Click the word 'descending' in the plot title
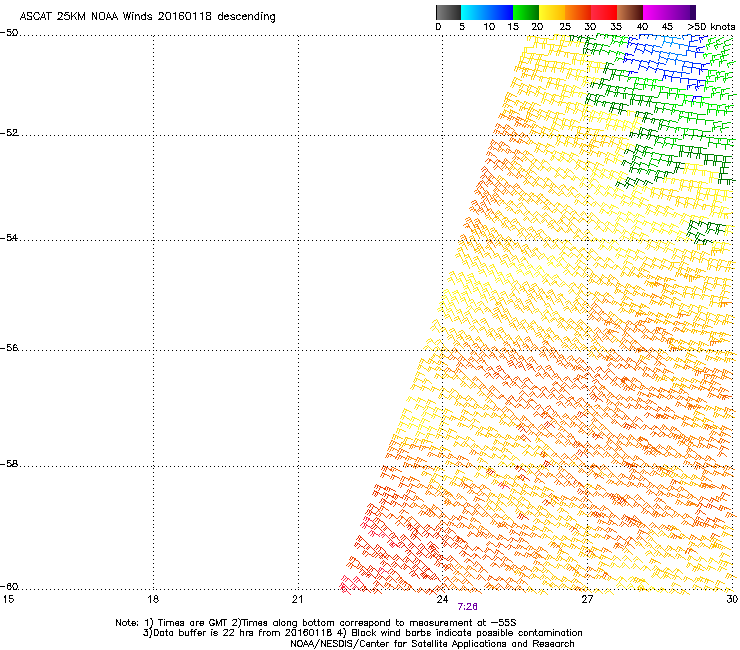This screenshot has width=740, height=650. [246, 17]
